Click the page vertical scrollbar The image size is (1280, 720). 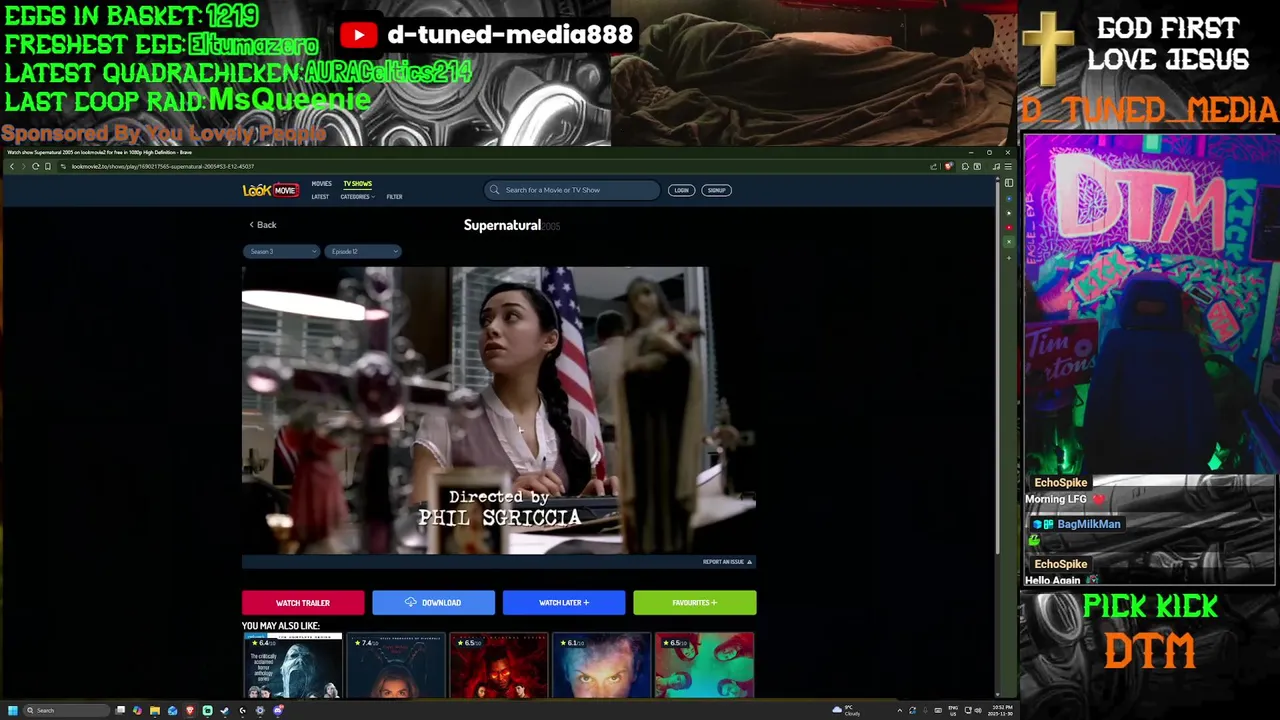tap(996, 367)
